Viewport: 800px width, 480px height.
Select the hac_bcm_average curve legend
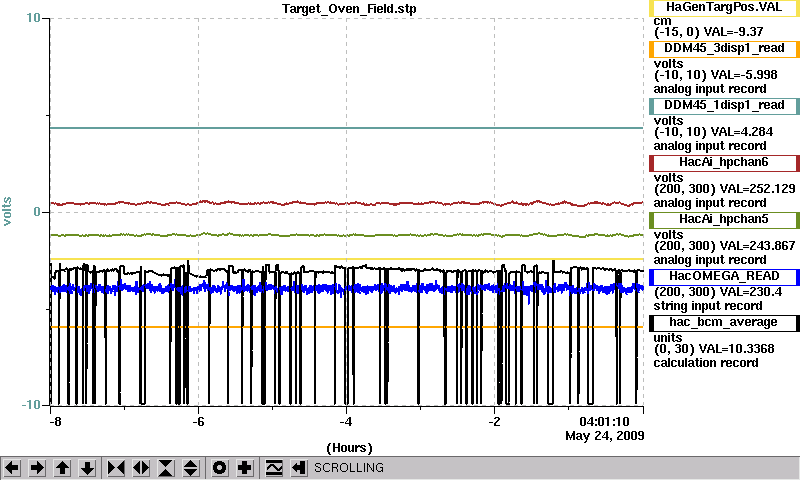pos(724,323)
